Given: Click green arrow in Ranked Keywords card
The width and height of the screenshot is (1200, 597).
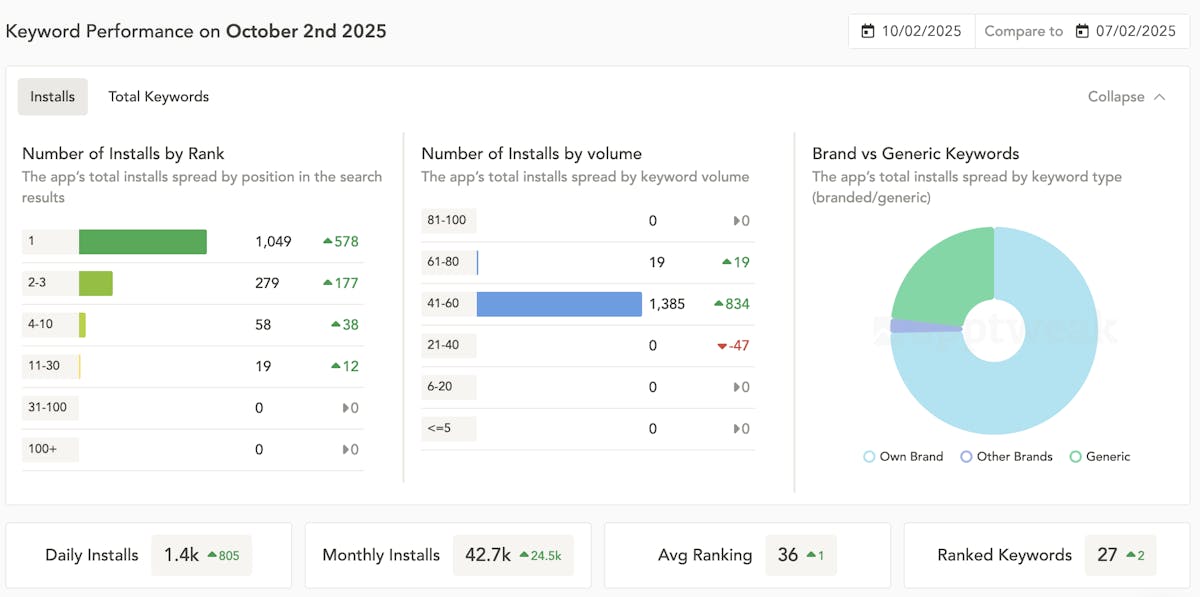Looking at the screenshot, I should click(1131, 555).
